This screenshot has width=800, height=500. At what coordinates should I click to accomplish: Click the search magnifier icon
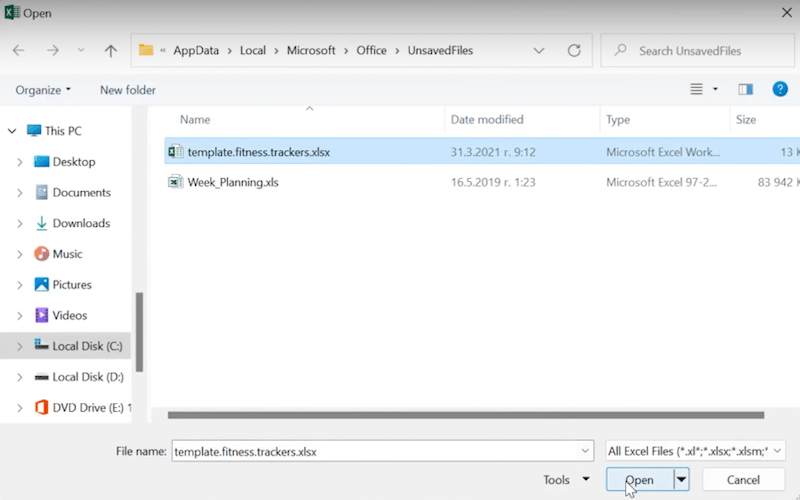(620, 50)
